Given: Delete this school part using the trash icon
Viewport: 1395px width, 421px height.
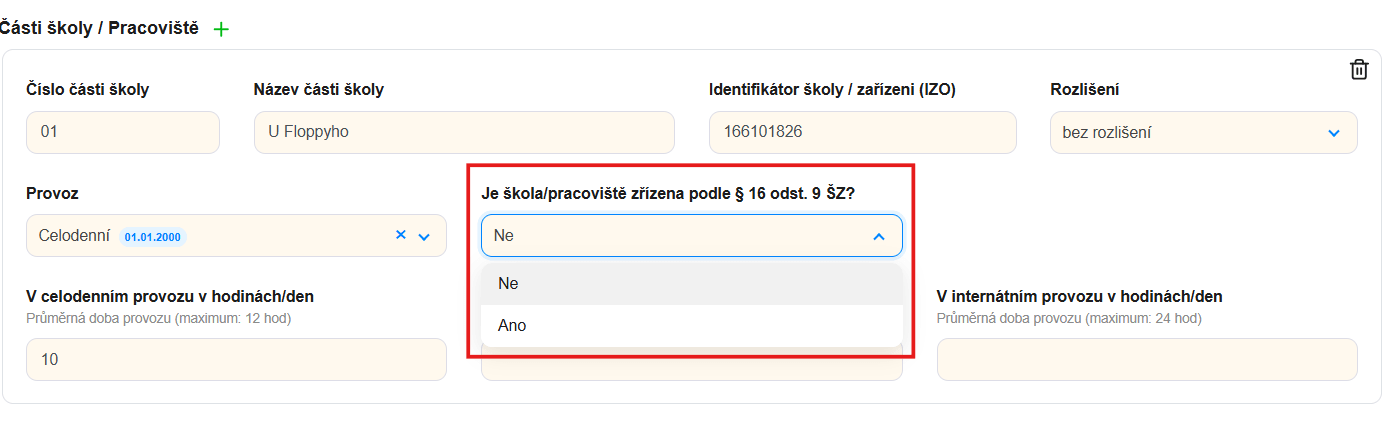Looking at the screenshot, I should (x=1359, y=69).
